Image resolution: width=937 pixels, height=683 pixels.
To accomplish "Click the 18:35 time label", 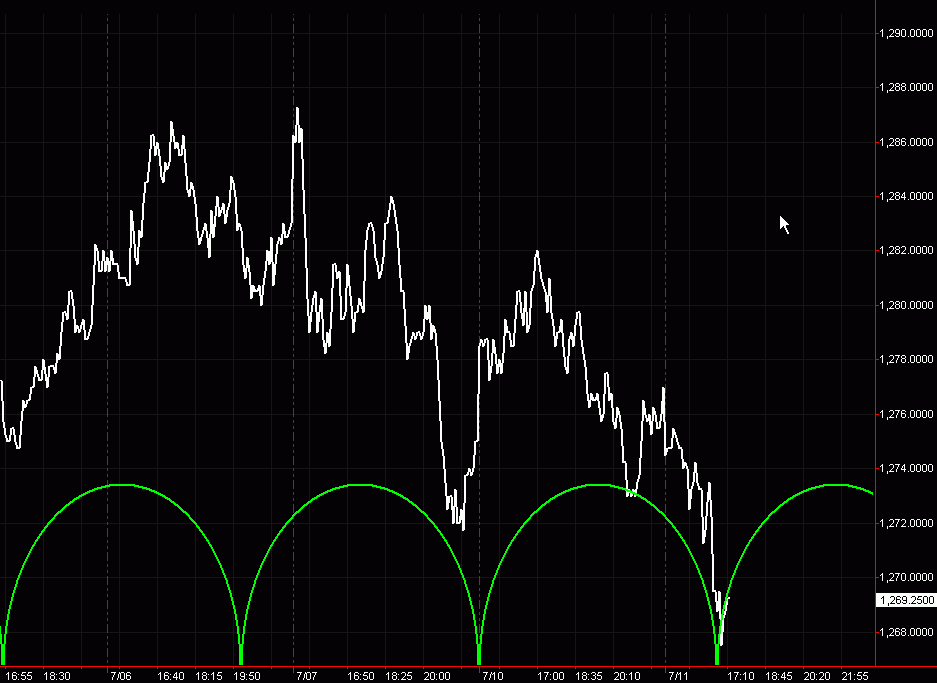I will (589, 676).
